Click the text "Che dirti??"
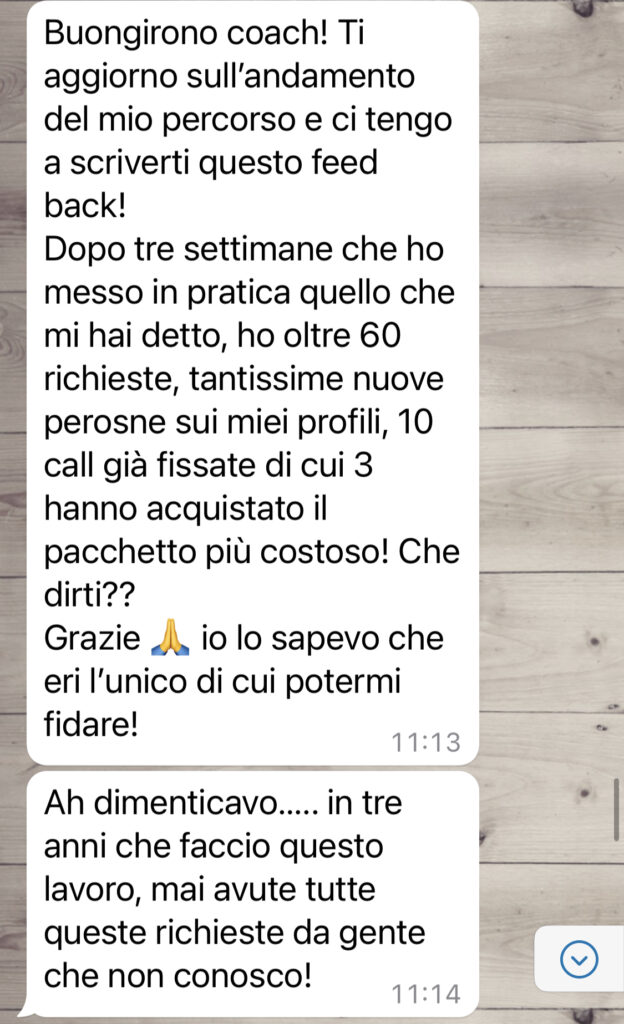This screenshot has width=624, height=1024. [x=252, y=573]
